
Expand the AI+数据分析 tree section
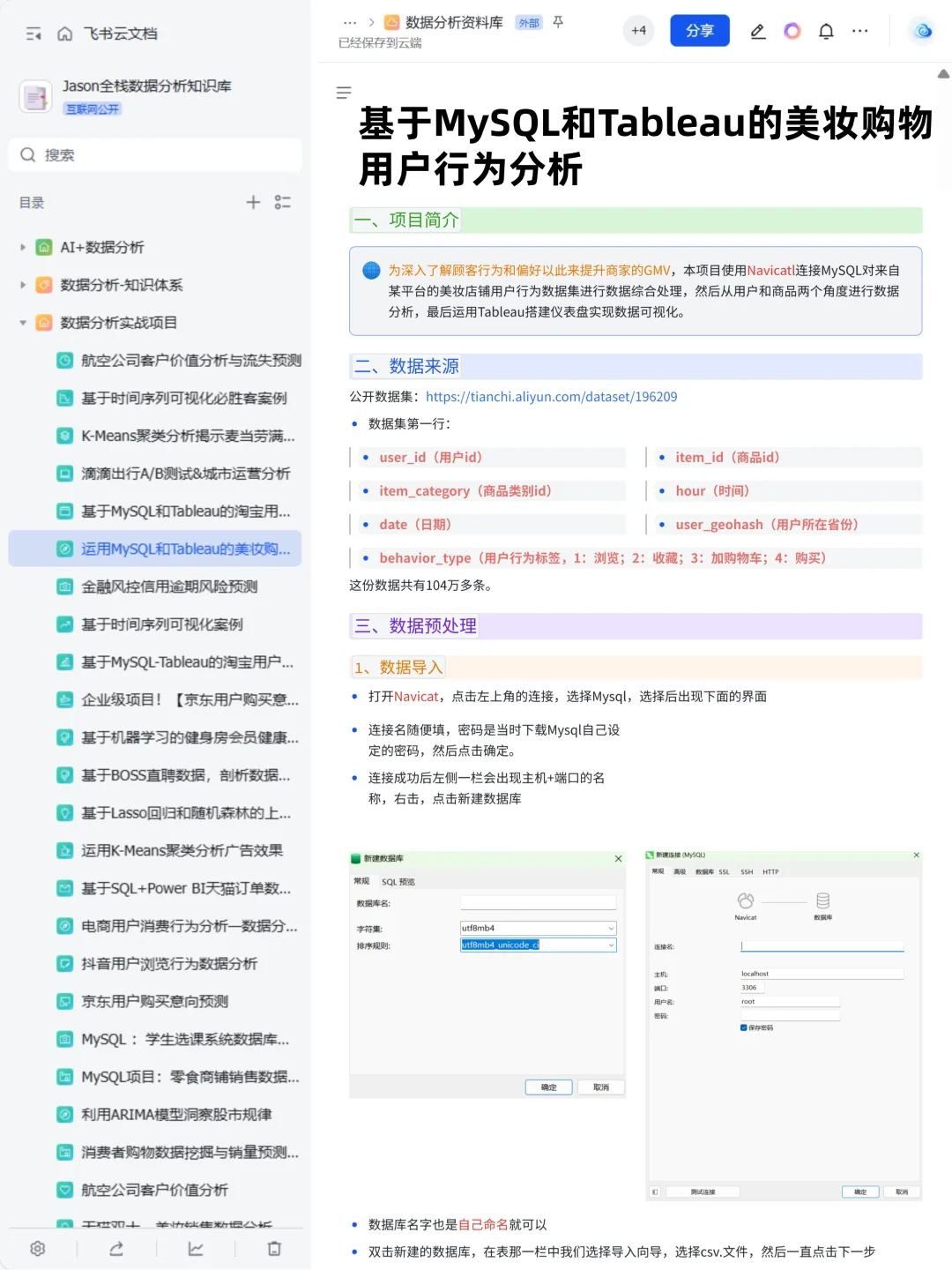point(21,247)
